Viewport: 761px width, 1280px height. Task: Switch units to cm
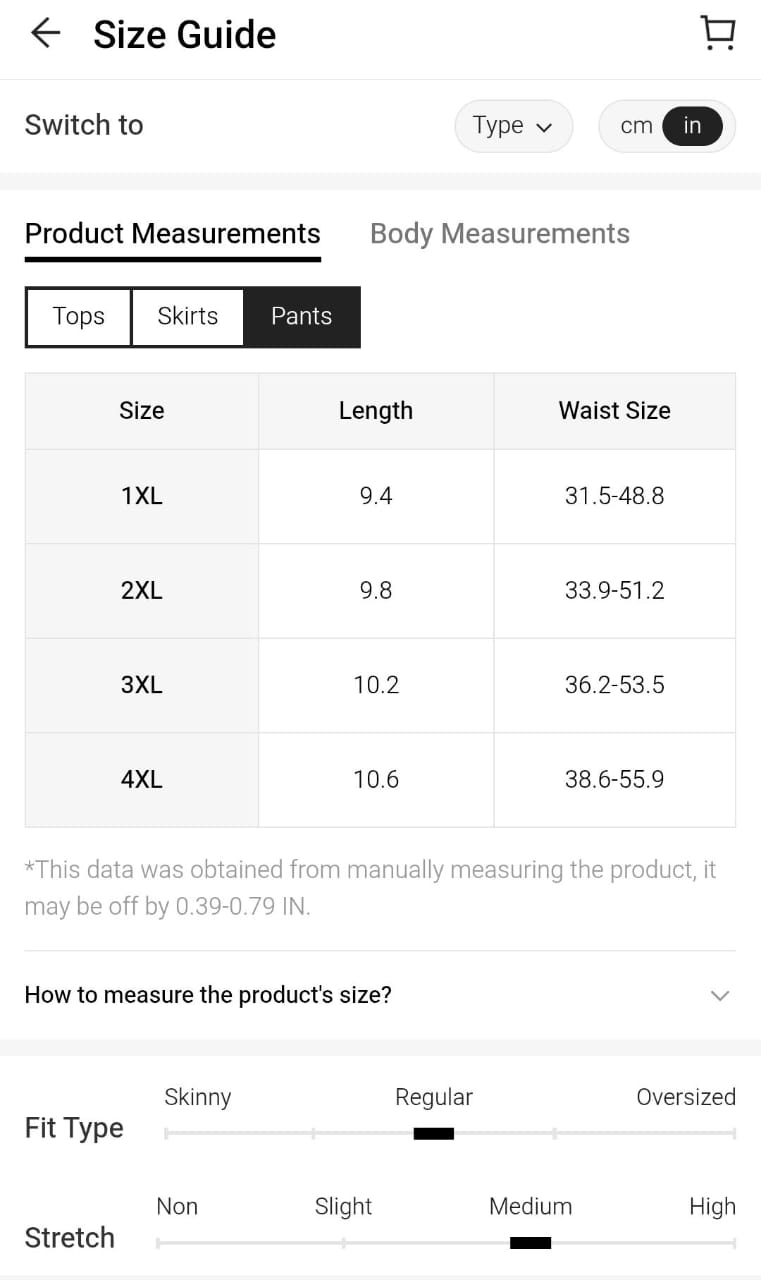(636, 126)
